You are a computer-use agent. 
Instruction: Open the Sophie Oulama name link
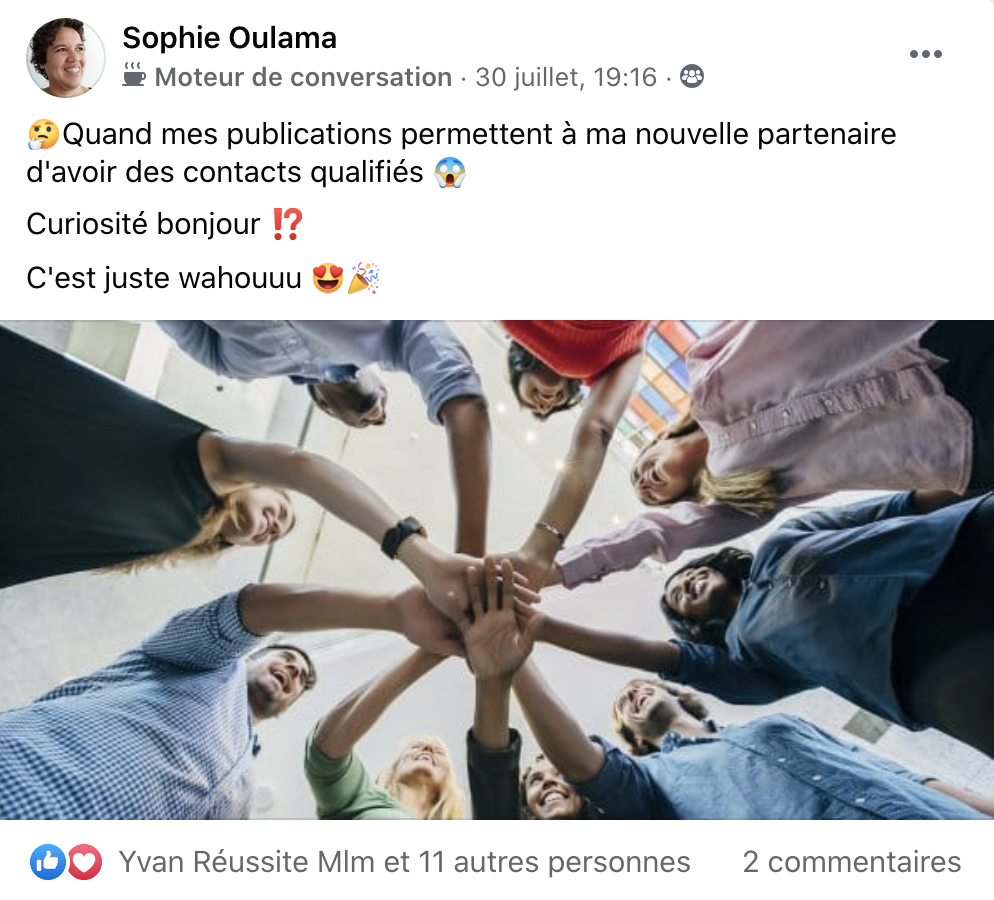tap(229, 38)
